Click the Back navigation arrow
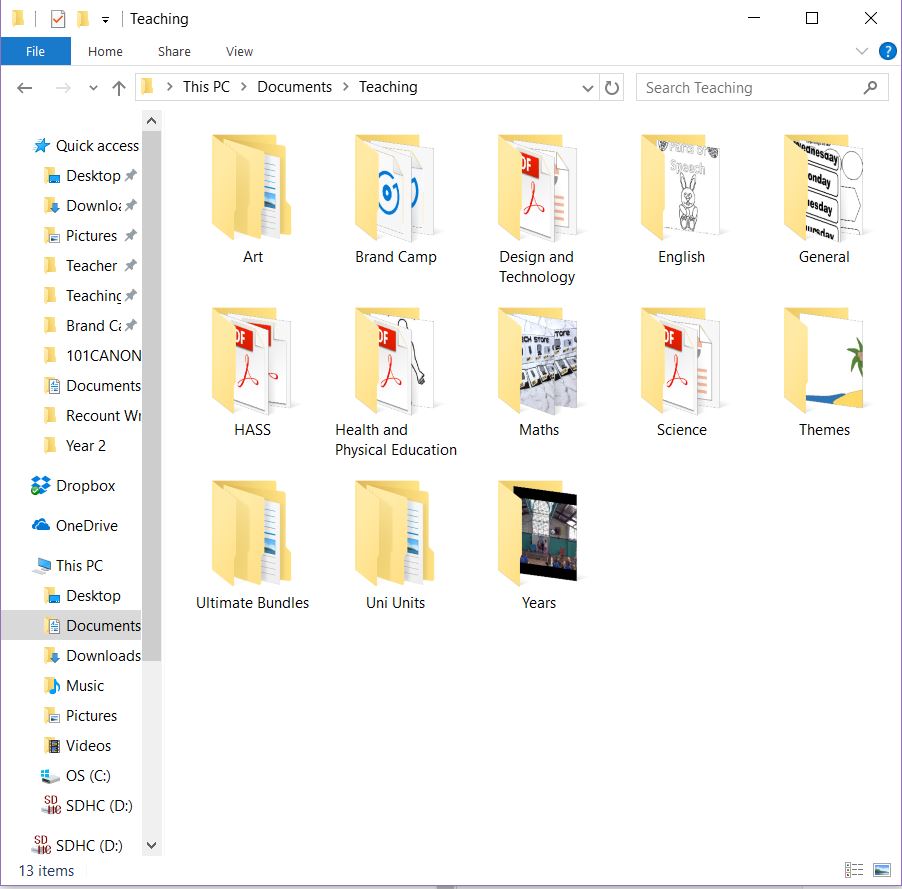Viewport: 902px width, 889px height. click(x=24, y=88)
